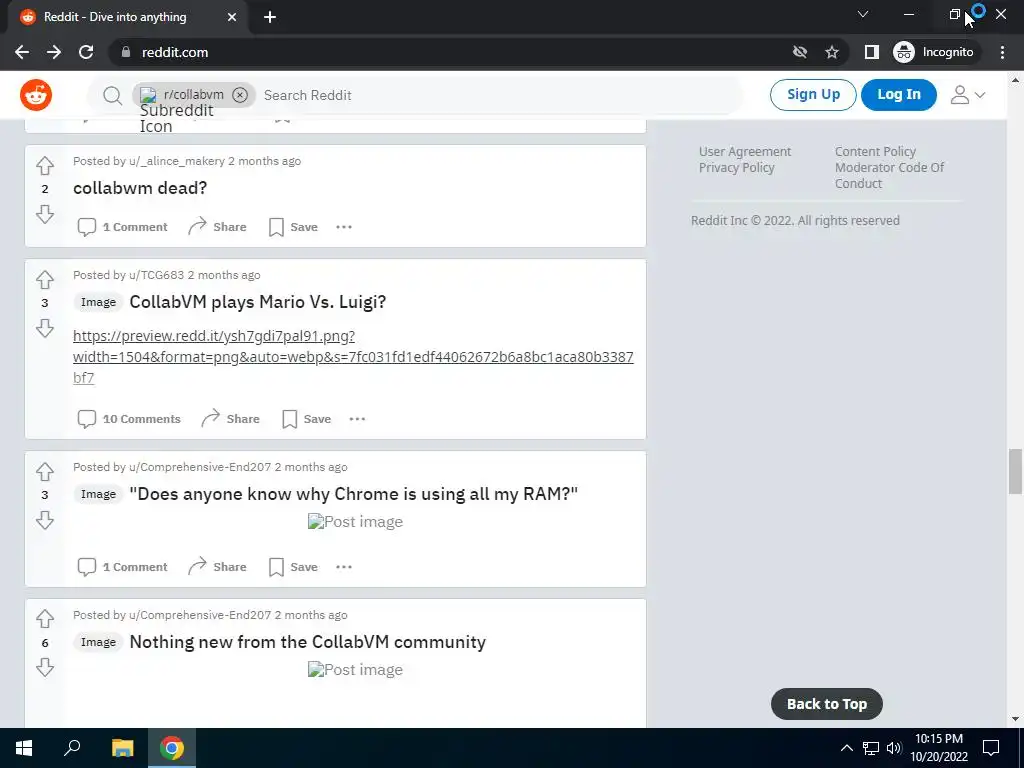Reload the Reddit page
Image resolution: width=1024 pixels, height=768 pixels.
coord(86,52)
